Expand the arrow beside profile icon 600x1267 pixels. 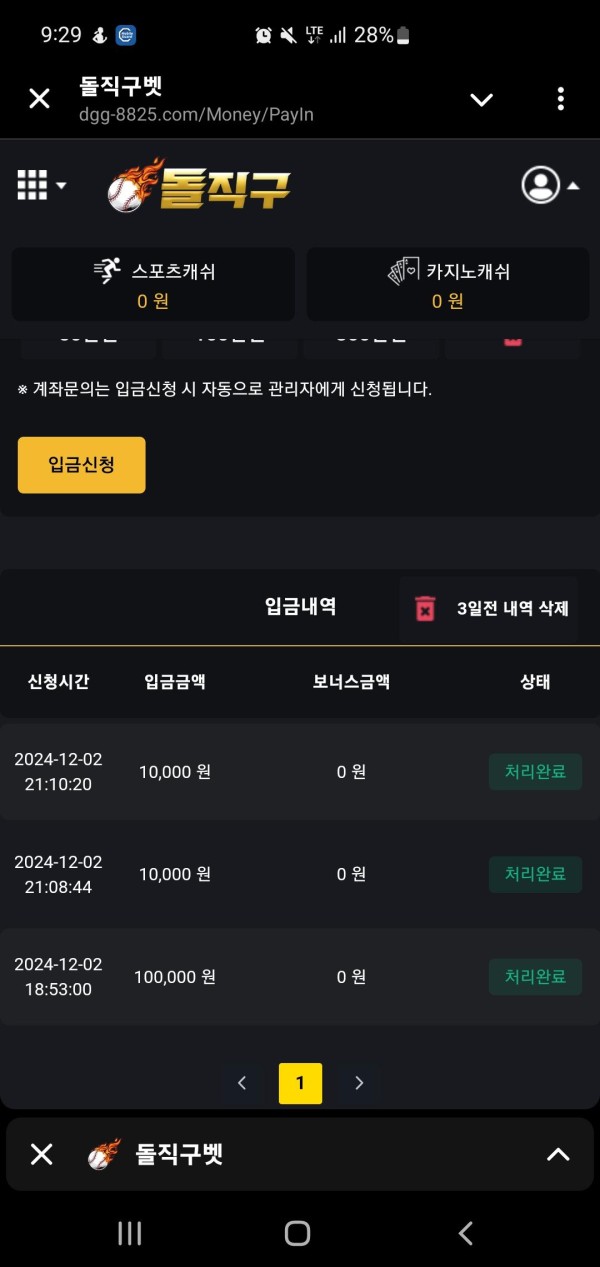pyautogui.click(x=574, y=186)
